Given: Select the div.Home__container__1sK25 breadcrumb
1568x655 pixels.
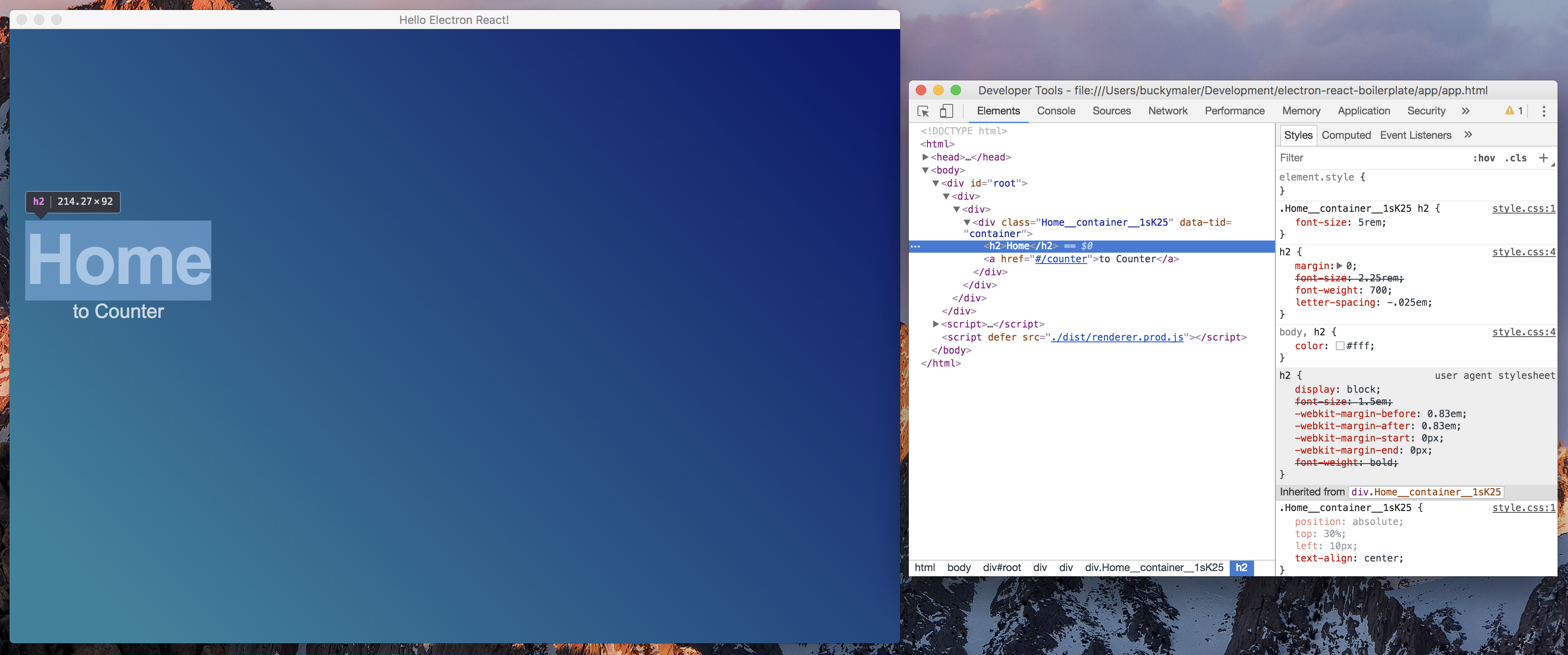Looking at the screenshot, I should tap(1154, 567).
